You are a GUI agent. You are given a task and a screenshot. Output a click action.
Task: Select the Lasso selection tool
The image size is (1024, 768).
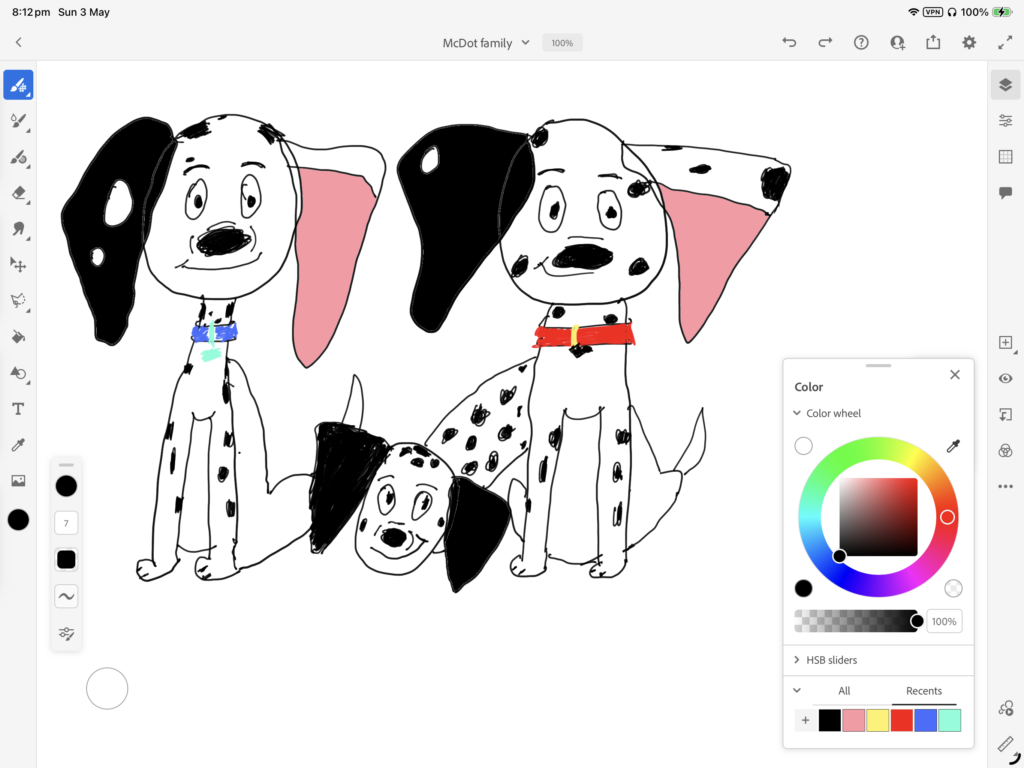[18, 300]
